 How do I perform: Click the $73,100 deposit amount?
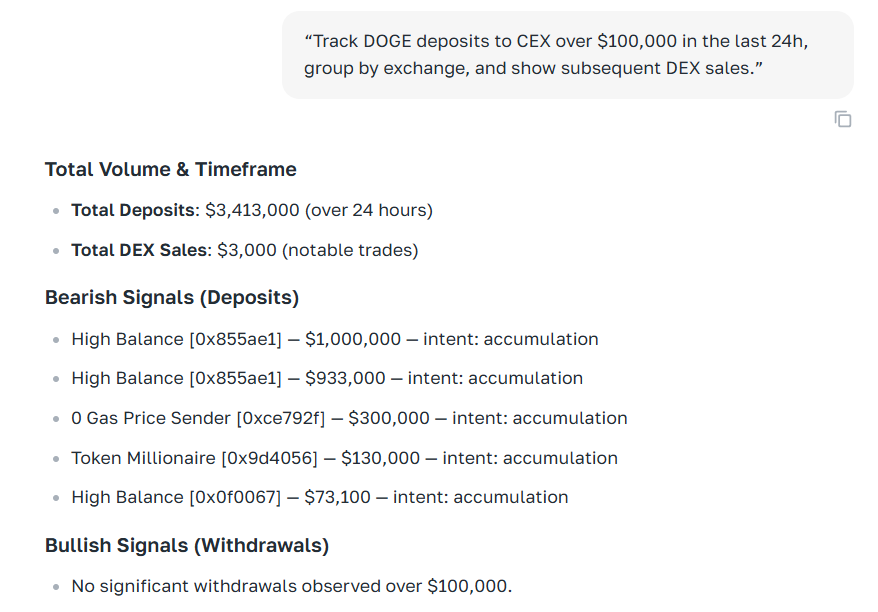click(340, 497)
